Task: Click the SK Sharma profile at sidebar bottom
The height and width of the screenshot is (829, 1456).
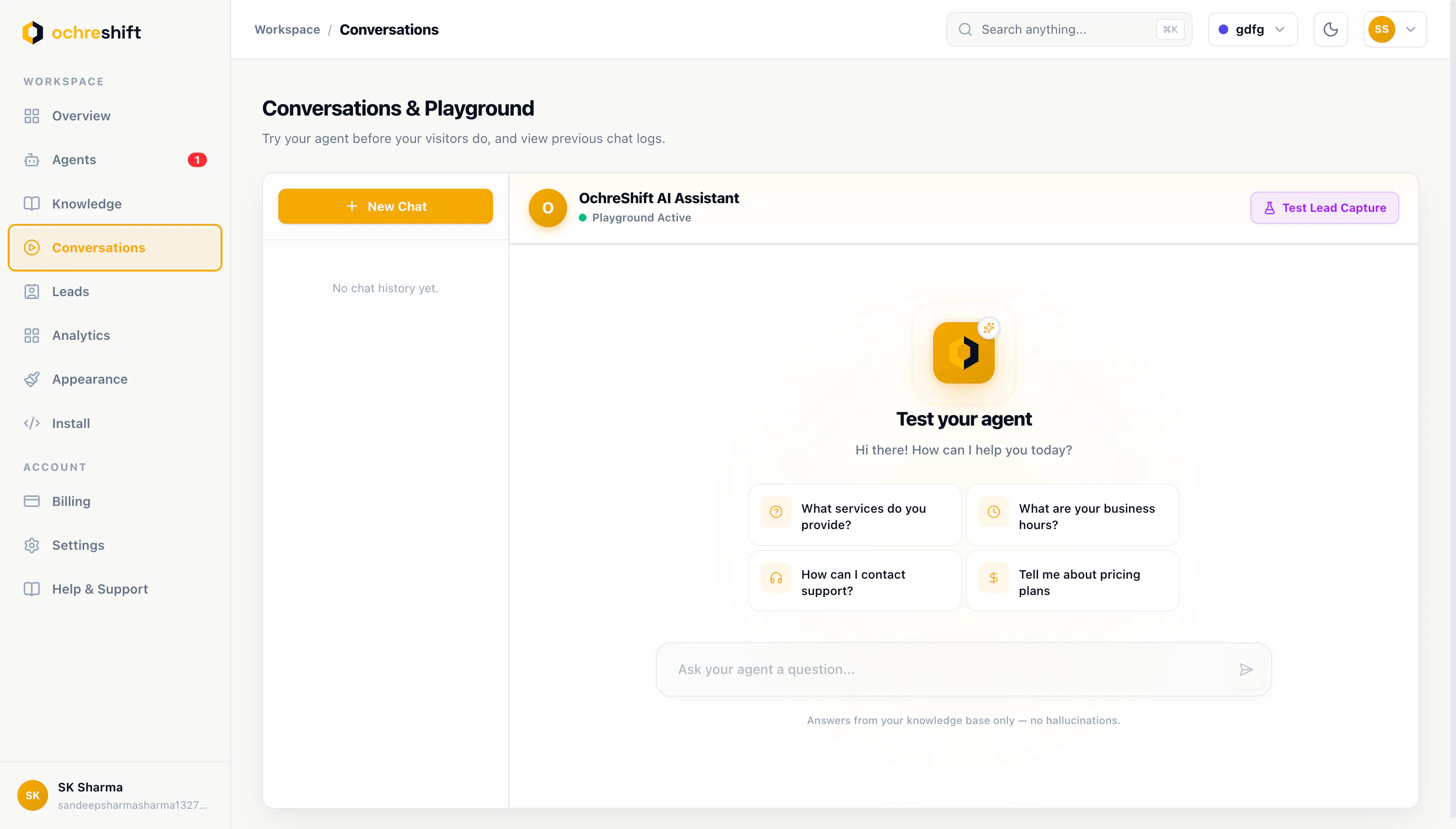Action: [115, 796]
